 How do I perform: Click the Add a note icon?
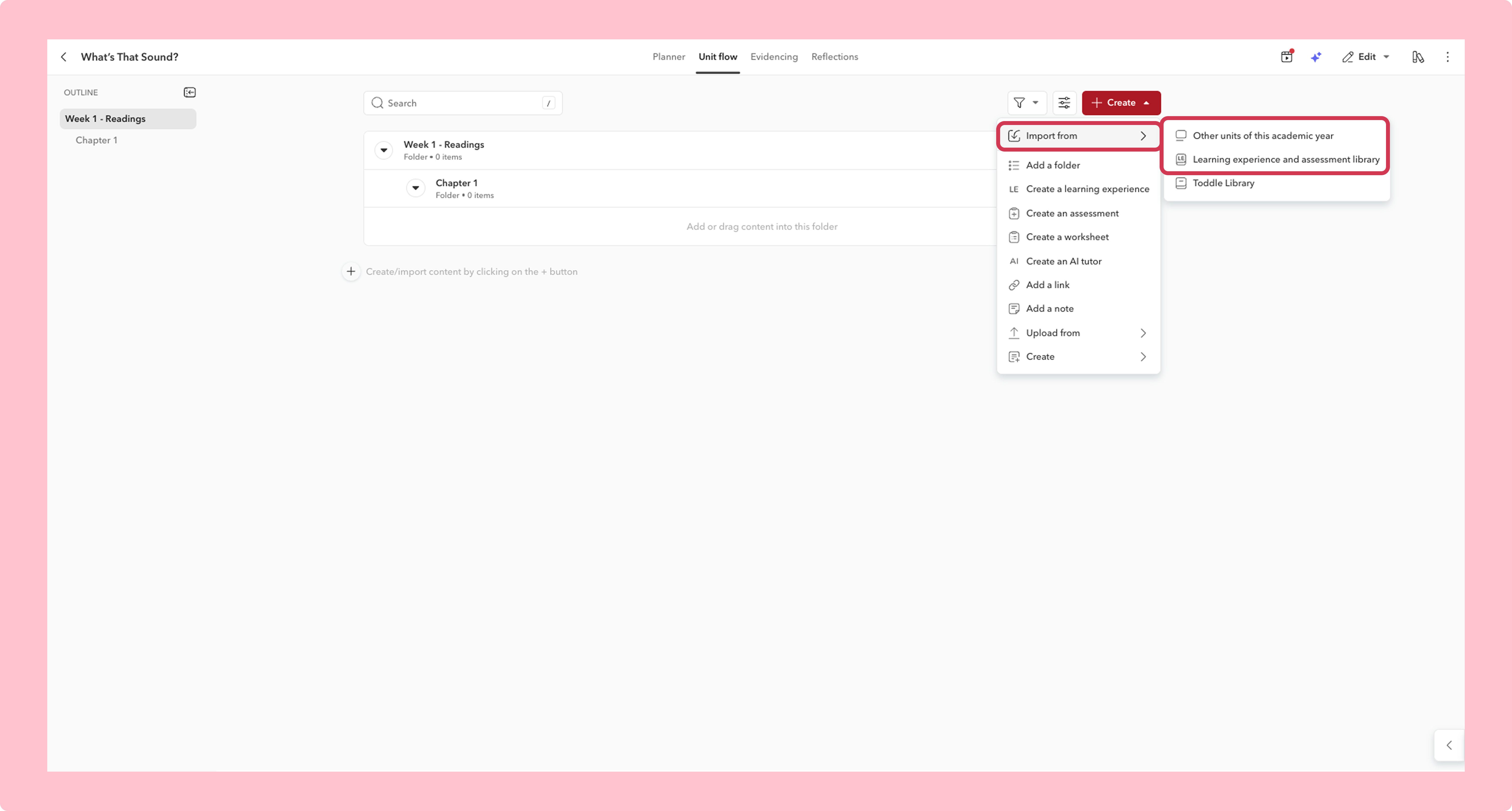(x=1014, y=309)
